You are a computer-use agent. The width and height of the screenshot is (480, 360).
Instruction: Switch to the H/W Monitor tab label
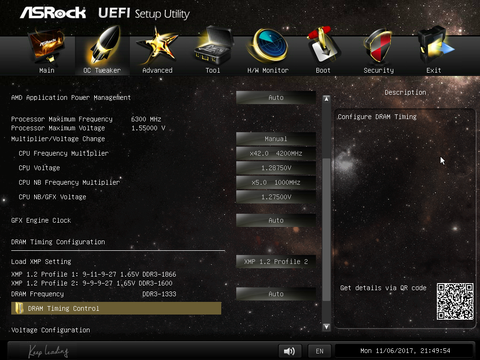268,70
